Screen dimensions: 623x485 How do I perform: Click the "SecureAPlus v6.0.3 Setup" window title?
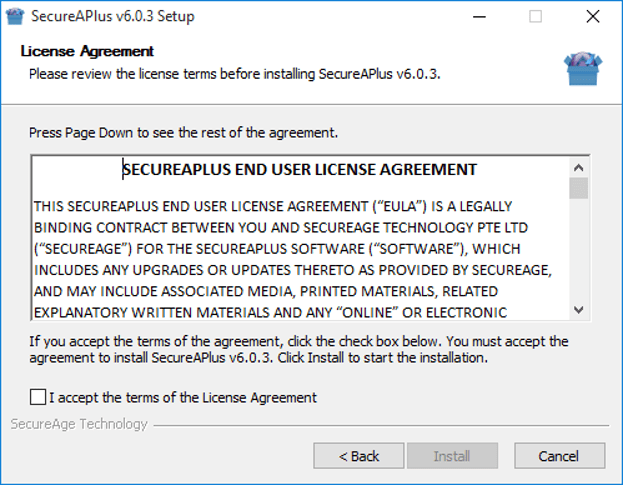113,16
